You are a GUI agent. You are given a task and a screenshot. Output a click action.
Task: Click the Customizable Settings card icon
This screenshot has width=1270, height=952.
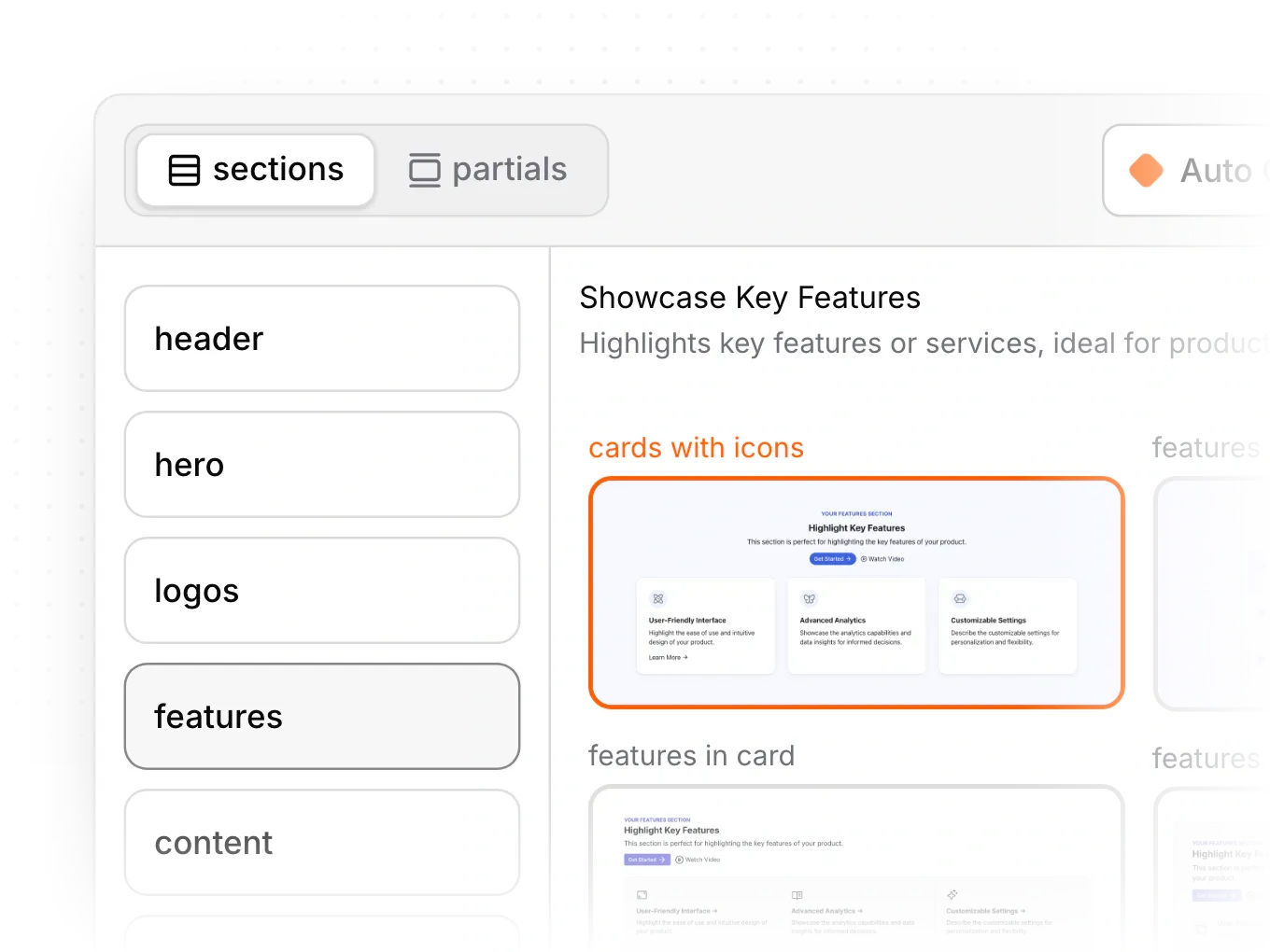960,598
